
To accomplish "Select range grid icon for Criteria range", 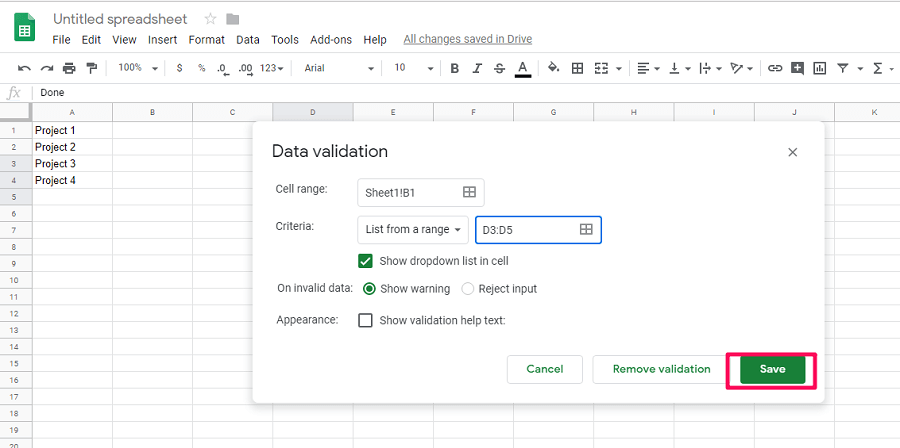I will coord(586,229).
